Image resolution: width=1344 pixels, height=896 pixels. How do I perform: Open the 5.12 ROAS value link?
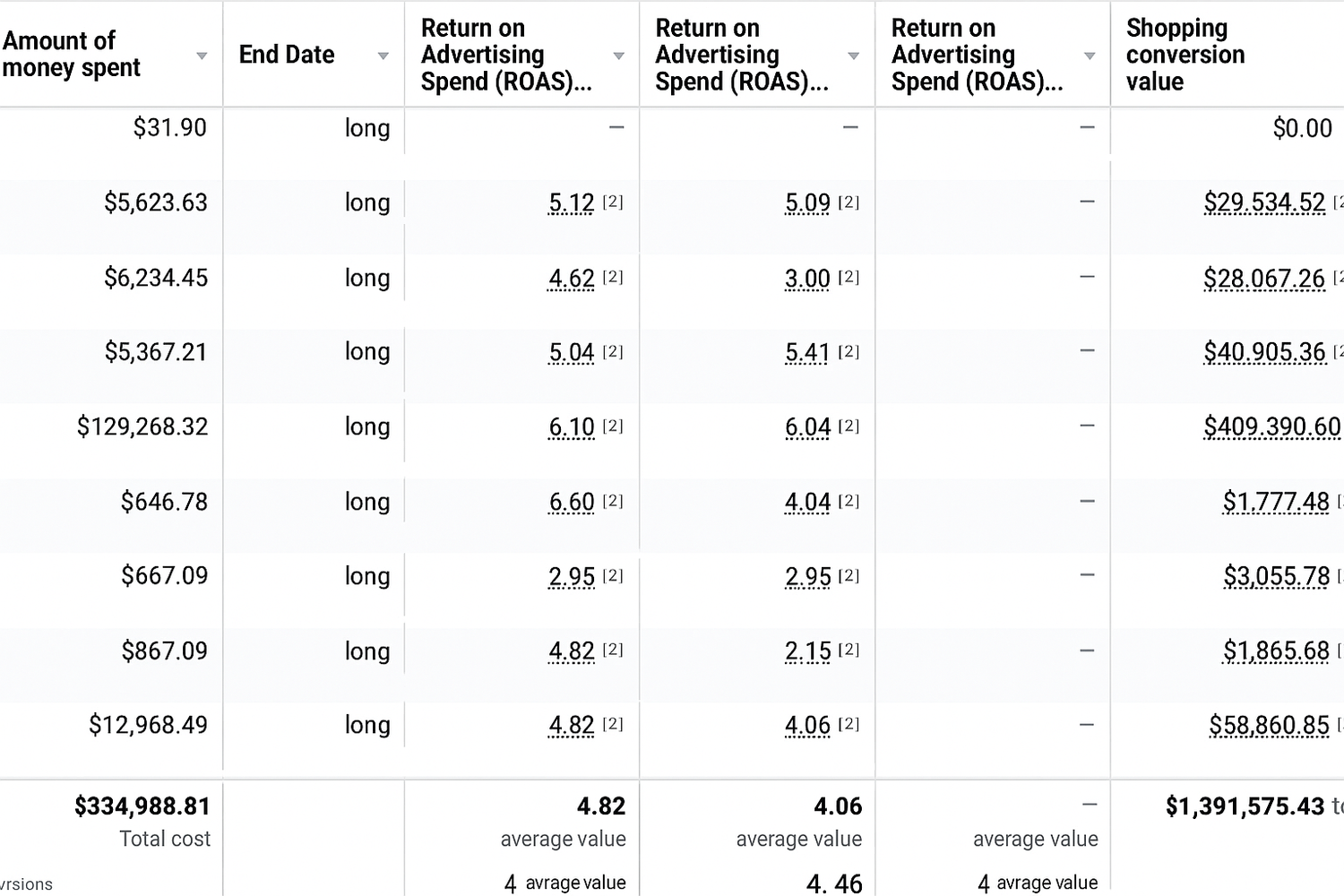pyautogui.click(x=572, y=203)
